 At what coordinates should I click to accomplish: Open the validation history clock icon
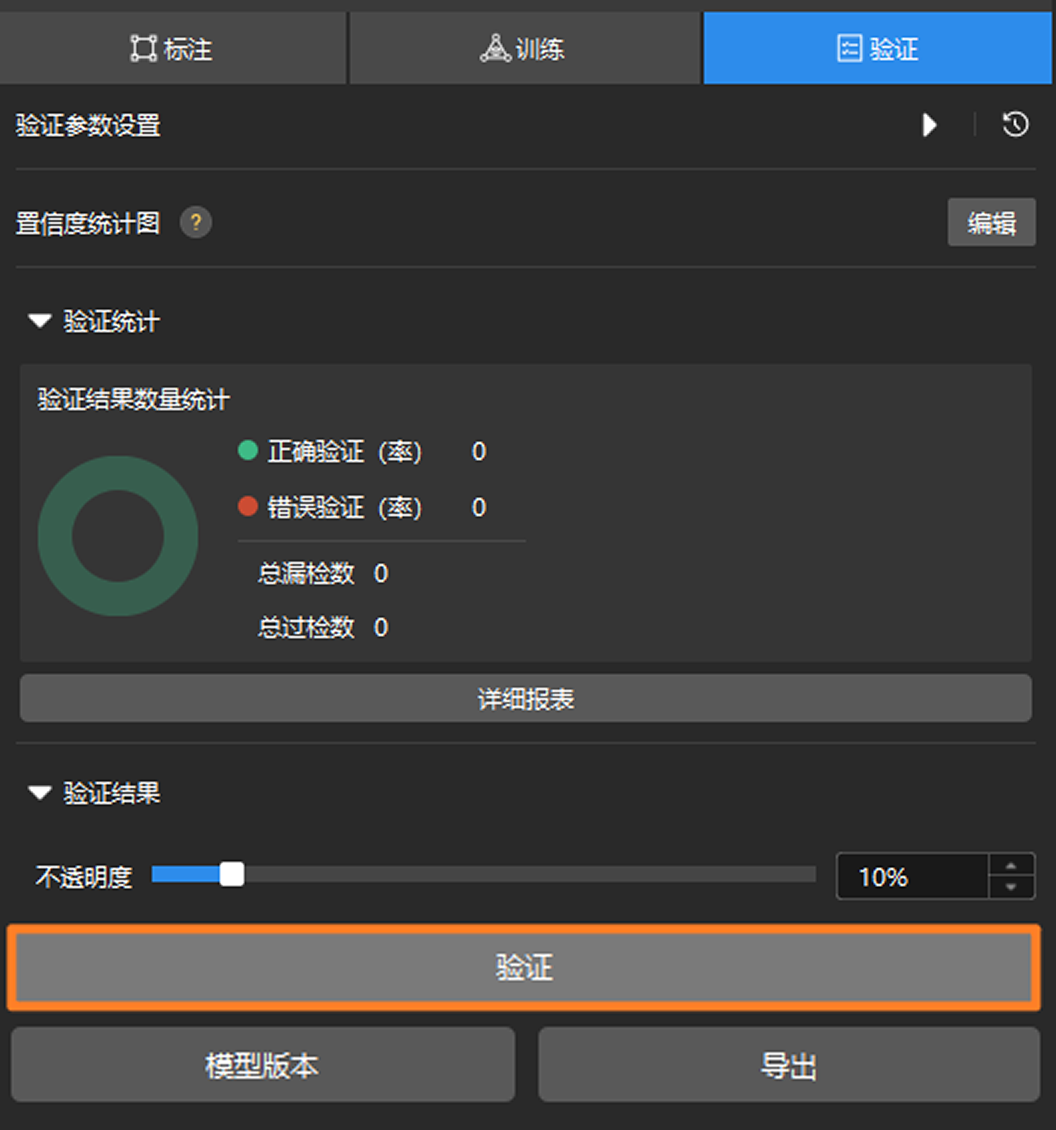[1016, 125]
